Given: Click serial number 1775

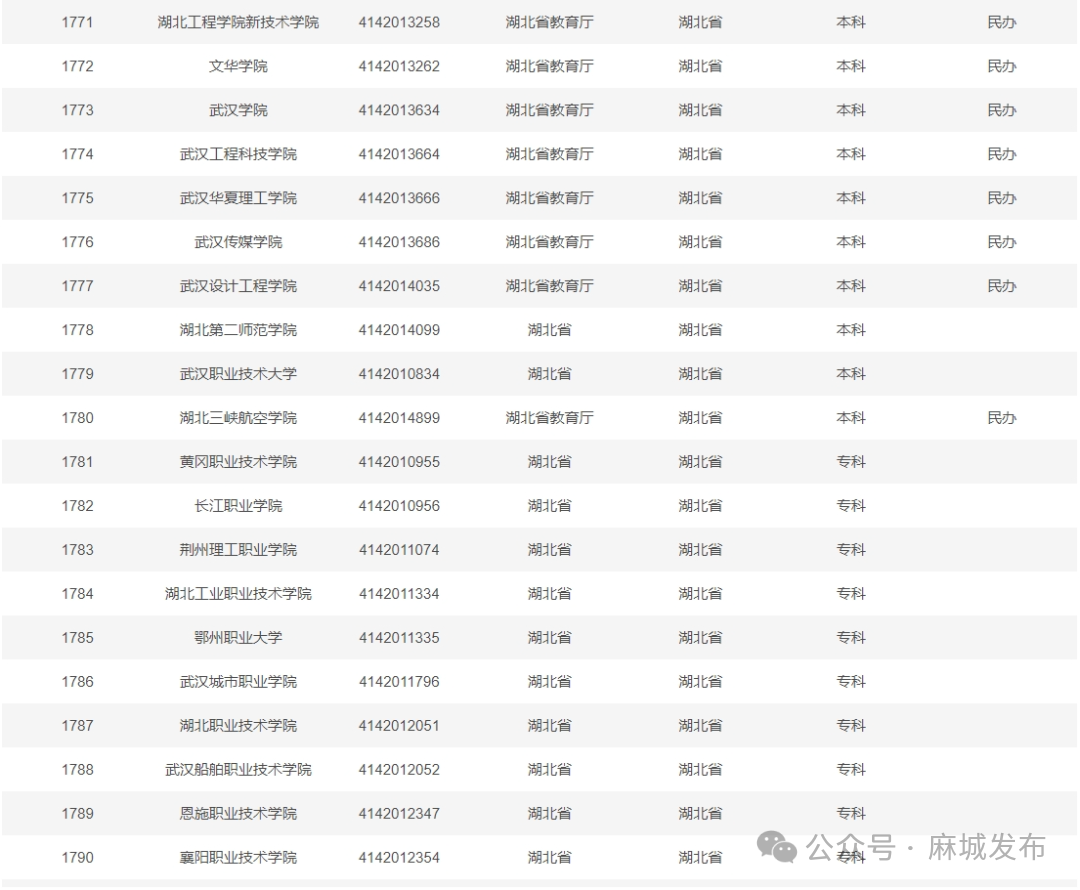Looking at the screenshot, I should pos(77,198).
